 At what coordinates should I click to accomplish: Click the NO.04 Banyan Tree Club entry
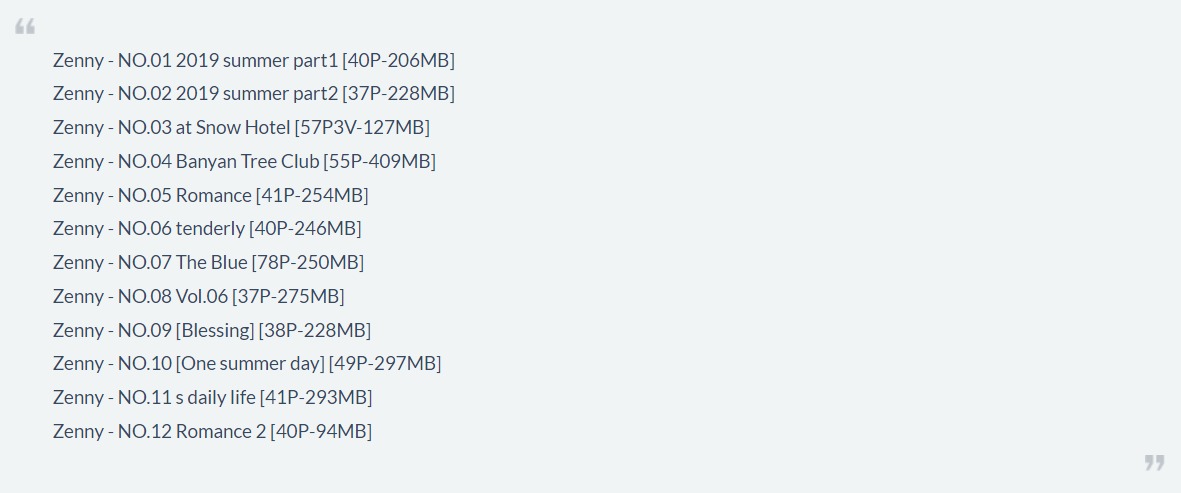pyautogui.click(x=244, y=161)
